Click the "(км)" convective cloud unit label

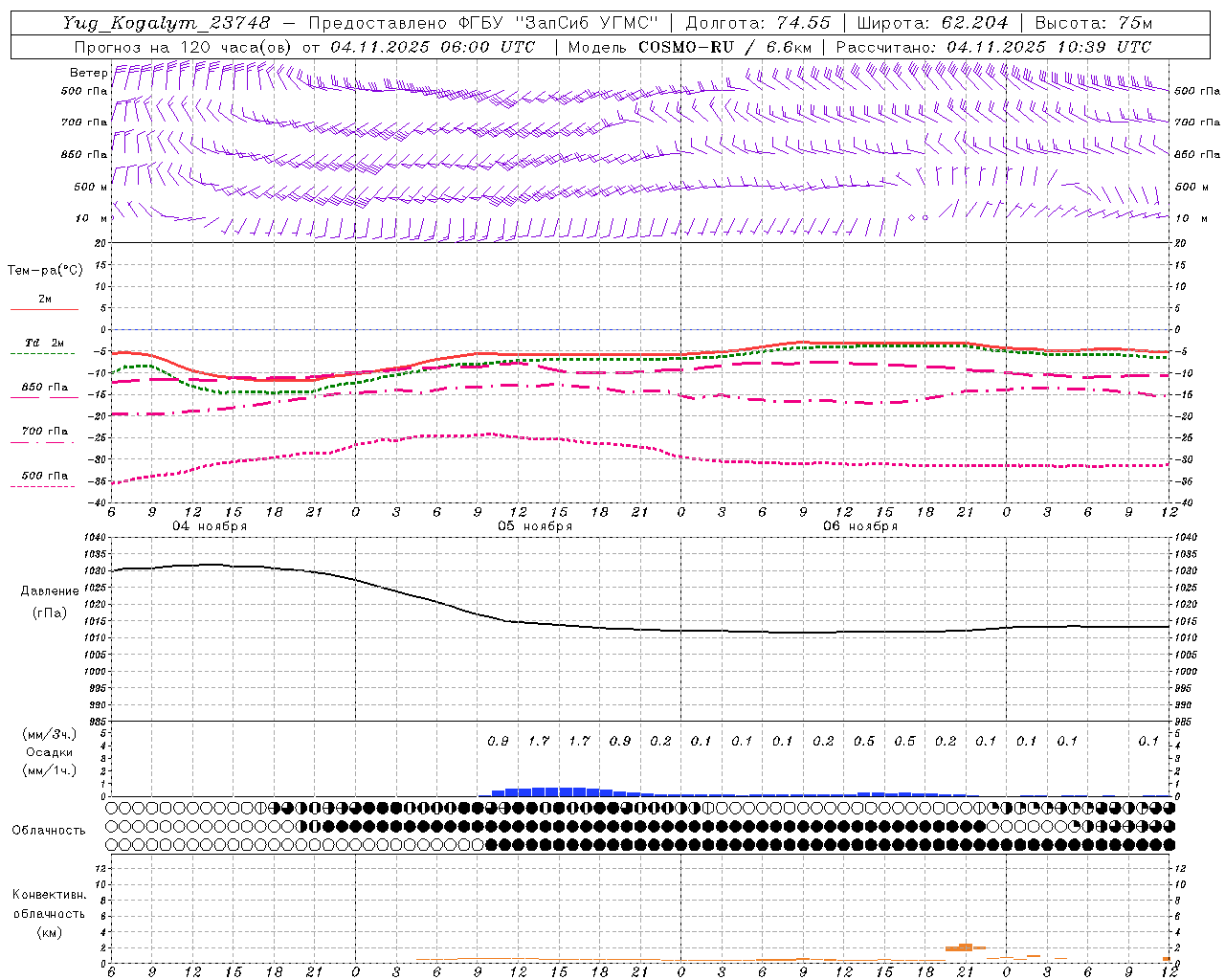coord(49,932)
